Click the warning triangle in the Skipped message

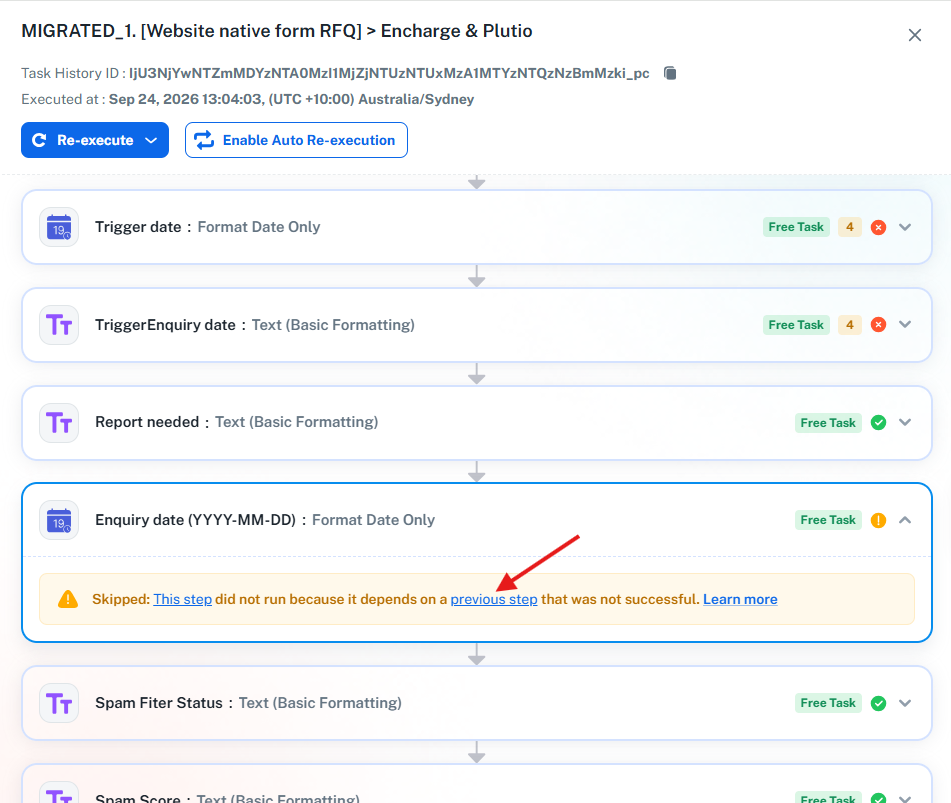point(68,599)
